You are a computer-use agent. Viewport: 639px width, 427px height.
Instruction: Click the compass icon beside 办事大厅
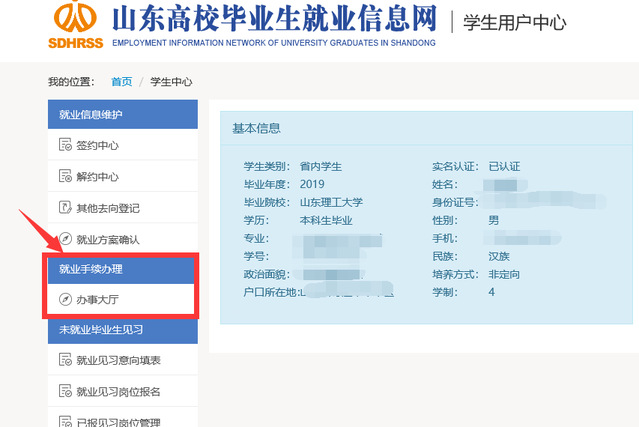click(x=66, y=299)
